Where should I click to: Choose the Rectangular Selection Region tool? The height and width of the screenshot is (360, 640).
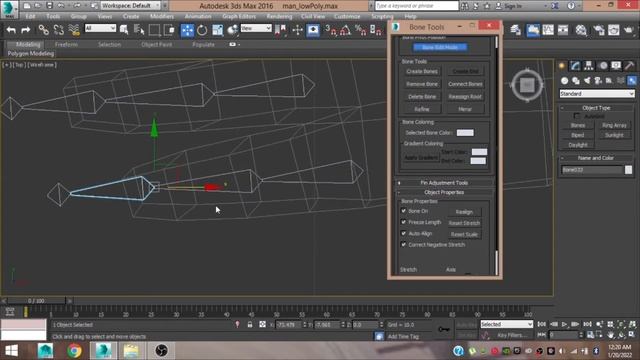154,30
